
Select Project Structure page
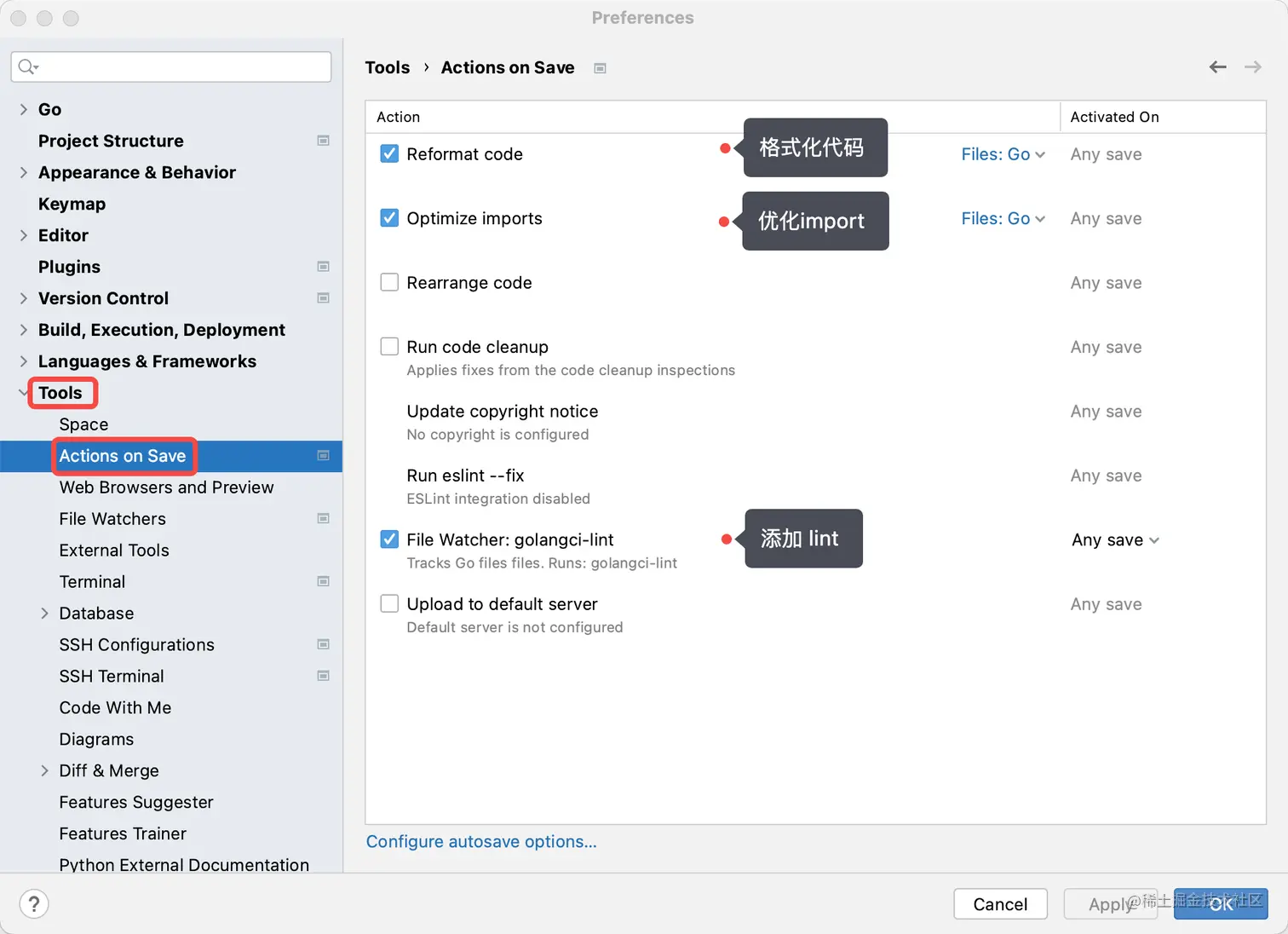click(x=111, y=141)
